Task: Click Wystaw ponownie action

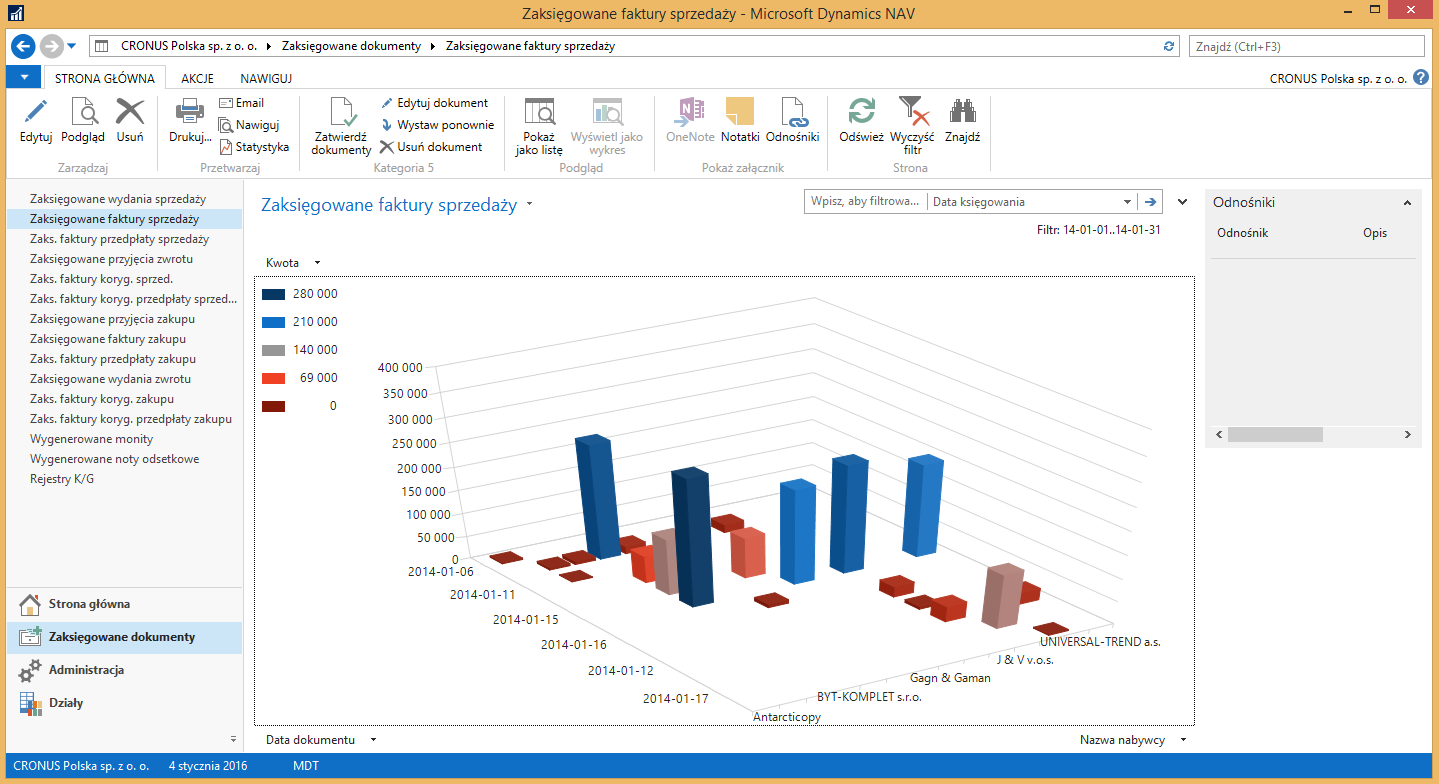Action: pos(437,125)
